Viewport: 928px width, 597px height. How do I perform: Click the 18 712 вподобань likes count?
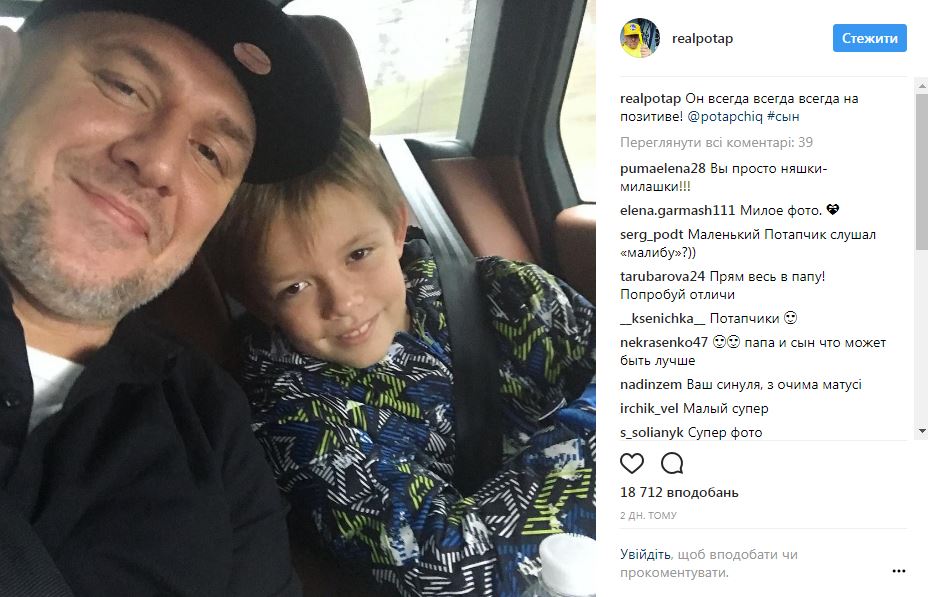click(x=679, y=492)
